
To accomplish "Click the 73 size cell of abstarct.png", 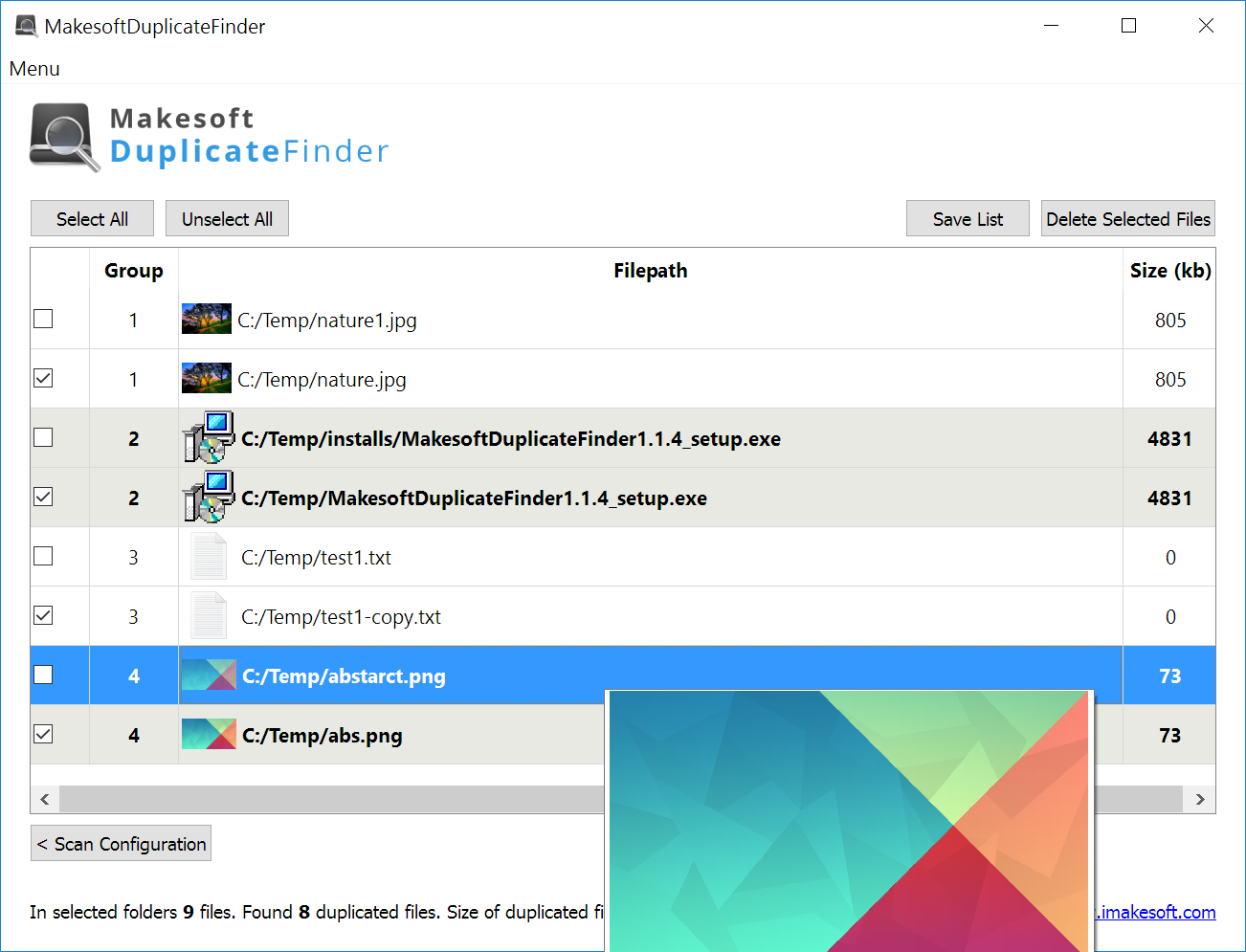I will coord(1170,676).
